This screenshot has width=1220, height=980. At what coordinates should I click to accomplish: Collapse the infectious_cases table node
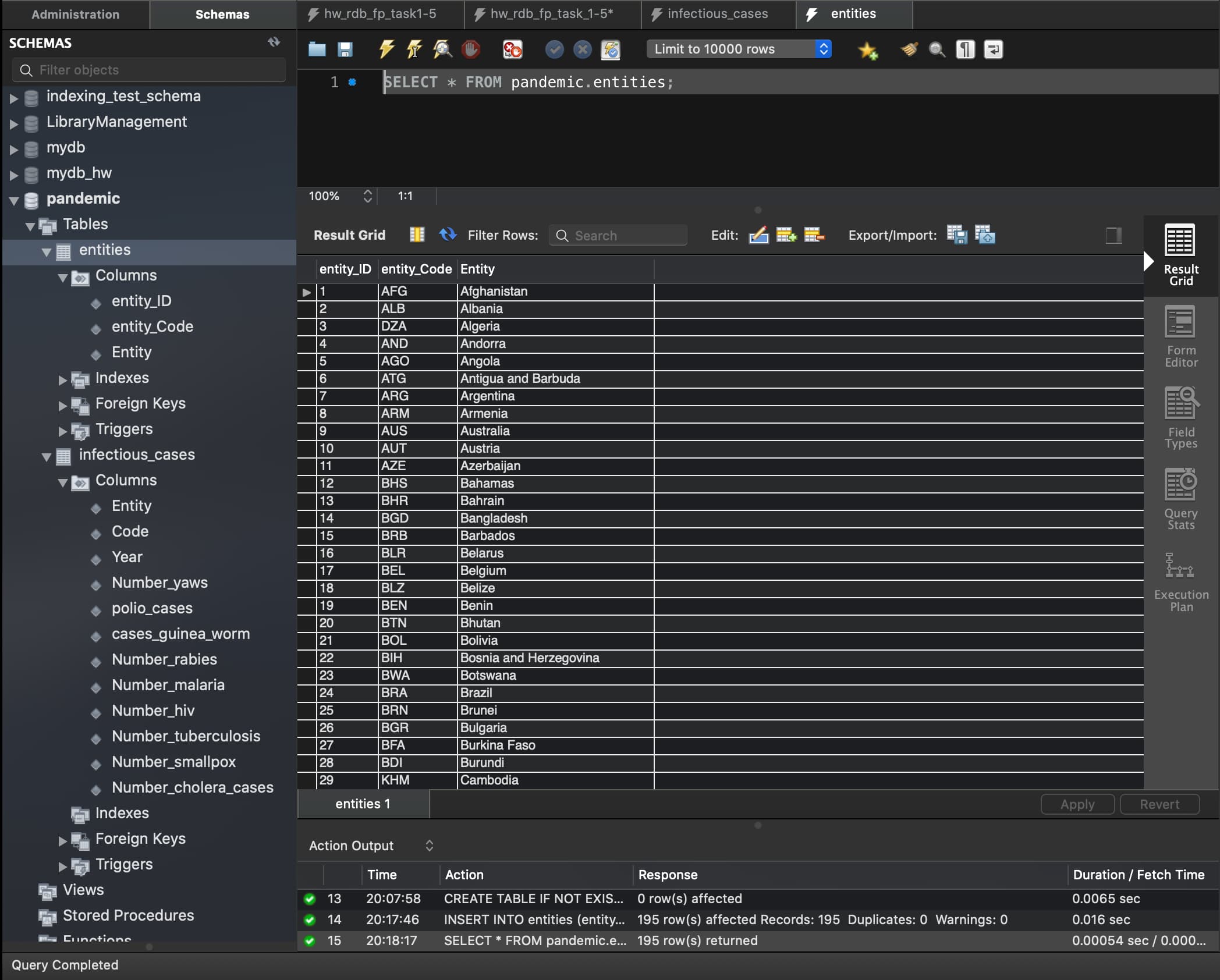(x=47, y=456)
